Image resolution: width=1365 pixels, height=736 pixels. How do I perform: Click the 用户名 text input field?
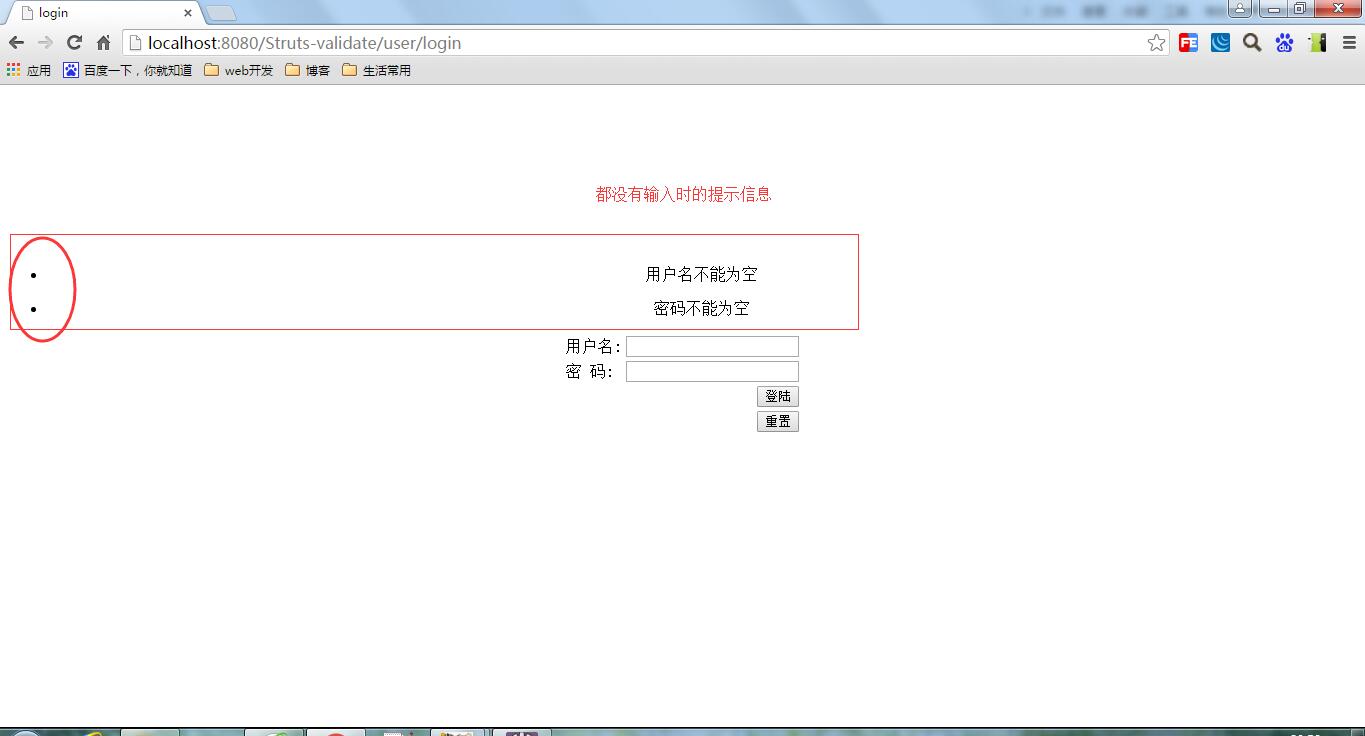(x=712, y=346)
